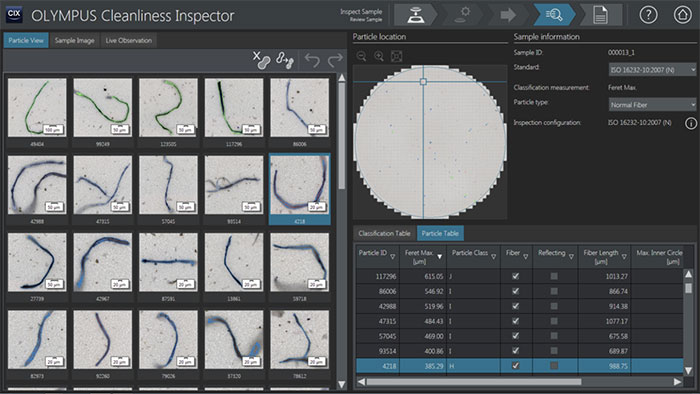Screen dimensions: 700x394
Task: Toggle Fiber checkbox for particle 86006
Action: (516, 291)
